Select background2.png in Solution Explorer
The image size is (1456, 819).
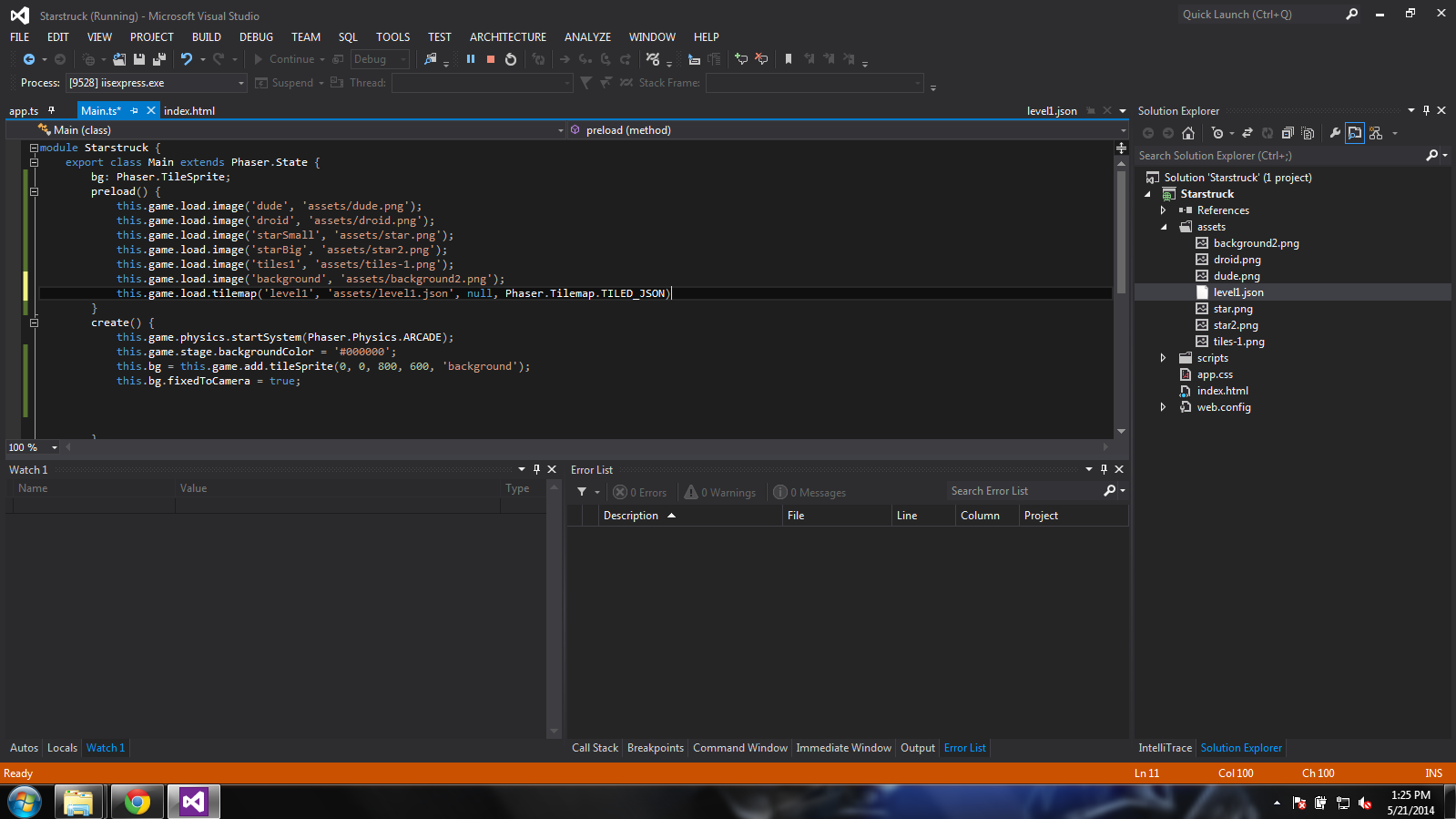1256,243
